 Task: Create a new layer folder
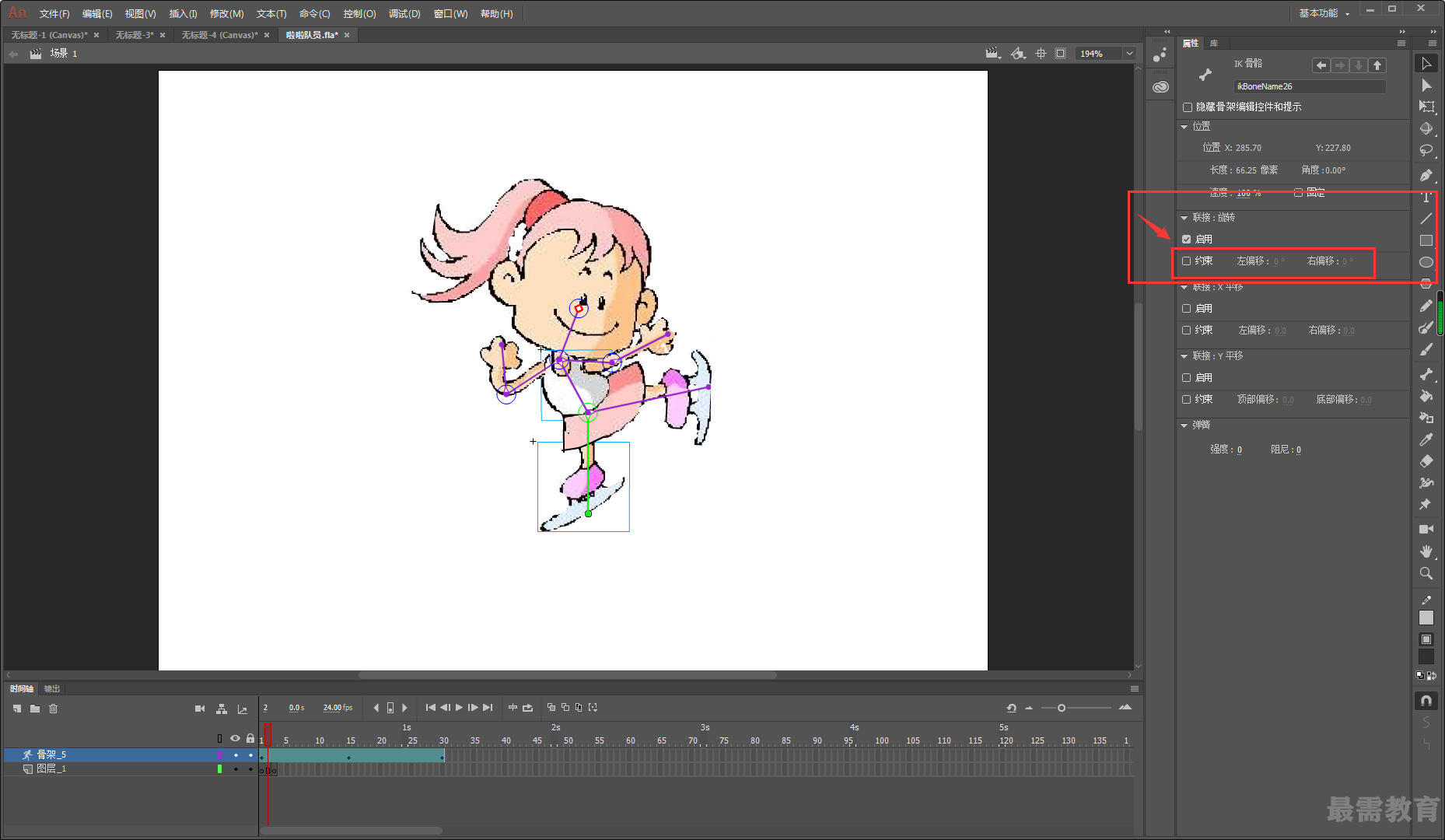pyautogui.click(x=35, y=709)
